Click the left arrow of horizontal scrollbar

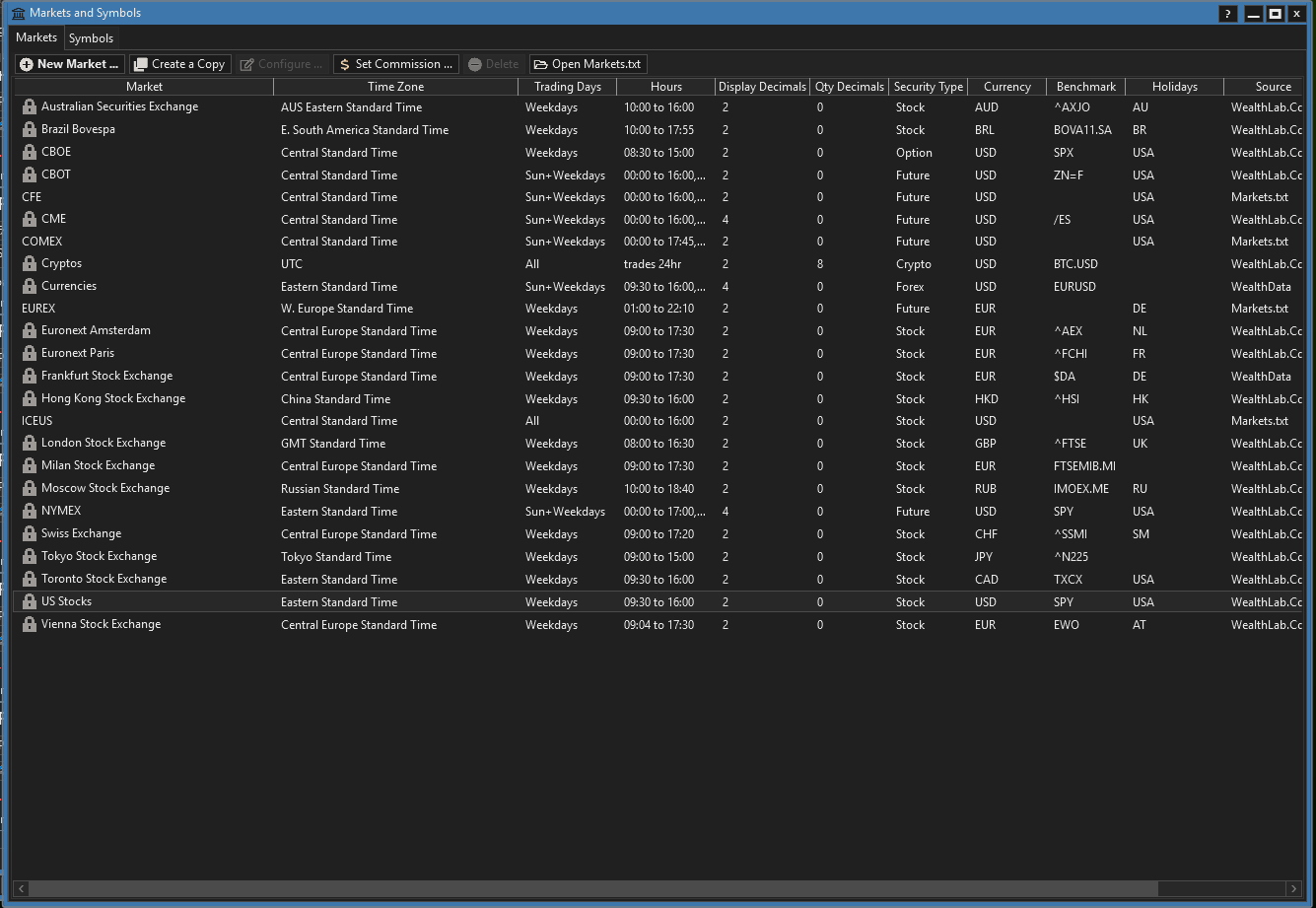point(22,888)
